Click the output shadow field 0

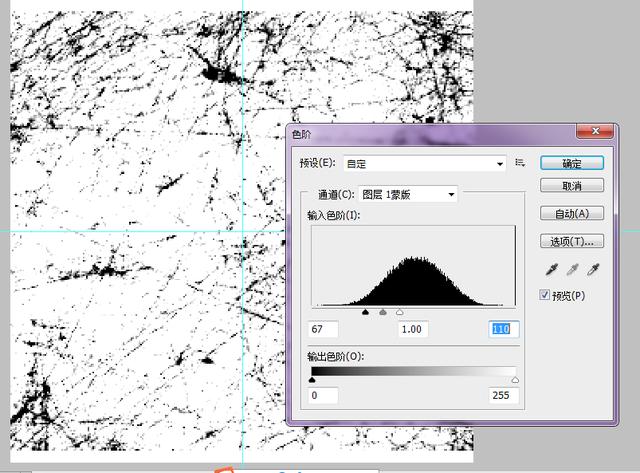[x=323, y=395]
